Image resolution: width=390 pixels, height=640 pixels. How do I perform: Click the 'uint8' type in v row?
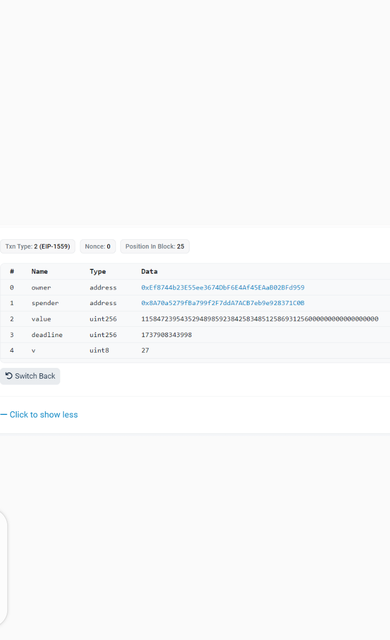tap(100, 350)
